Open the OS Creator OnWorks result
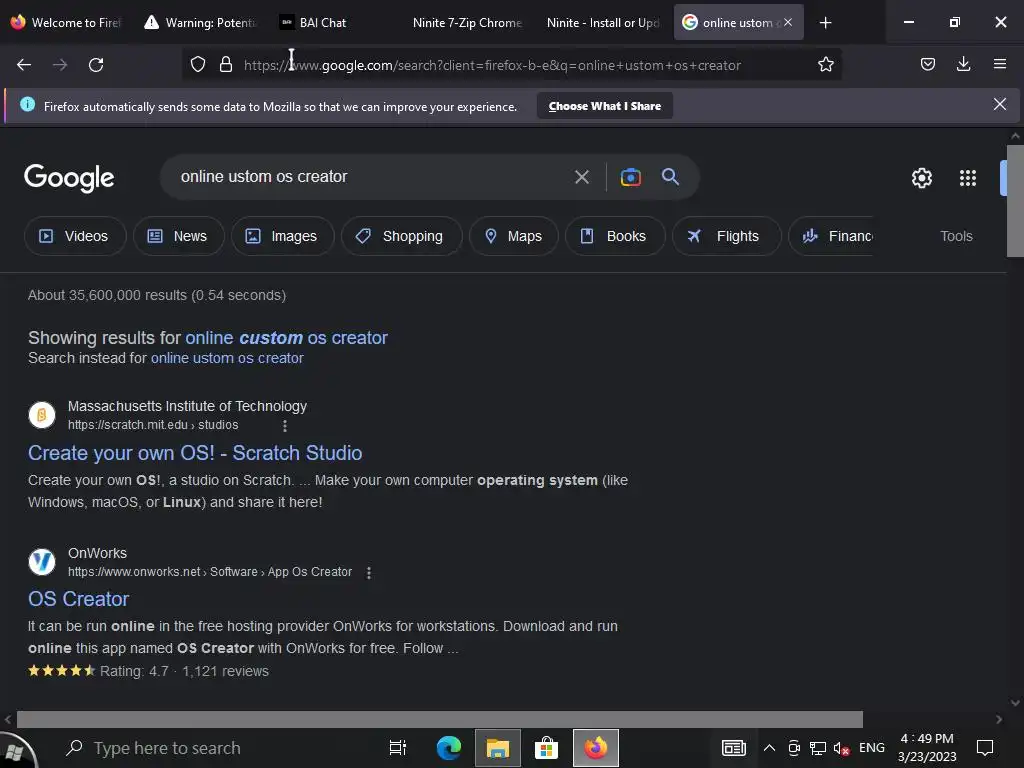This screenshot has height=768, width=1024. pos(78,599)
